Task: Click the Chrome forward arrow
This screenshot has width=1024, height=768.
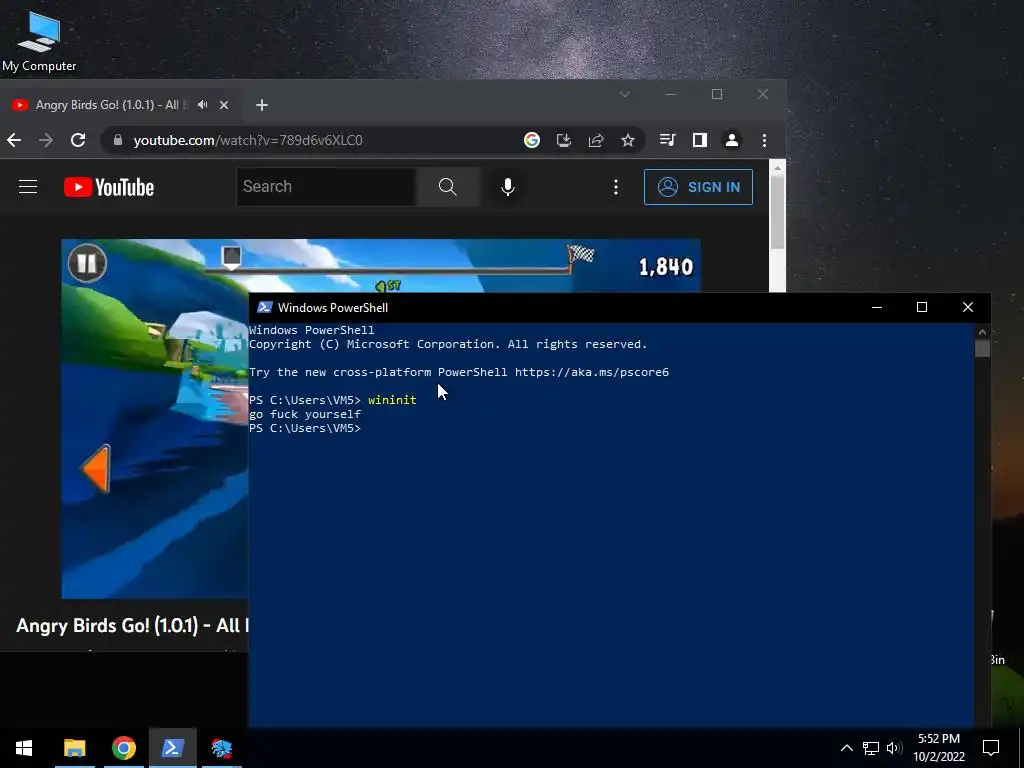Action: [x=46, y=140]
